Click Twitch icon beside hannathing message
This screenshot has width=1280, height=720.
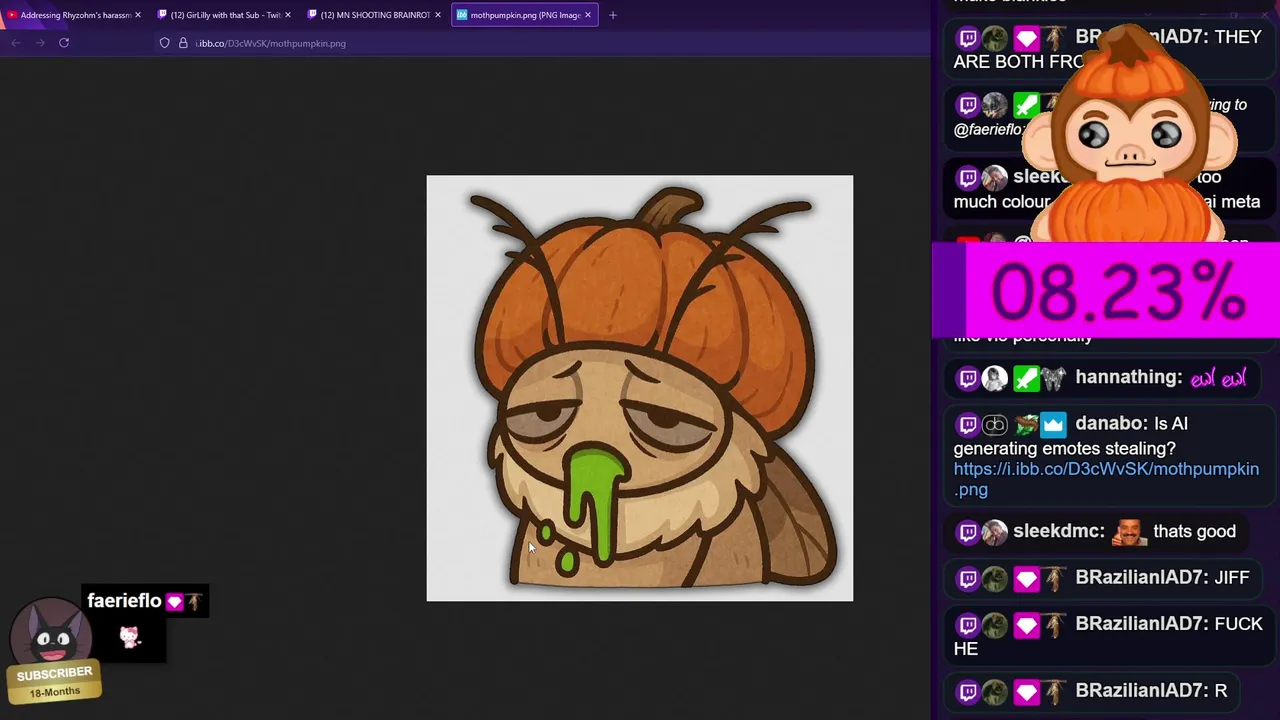[x=968, y=378]
